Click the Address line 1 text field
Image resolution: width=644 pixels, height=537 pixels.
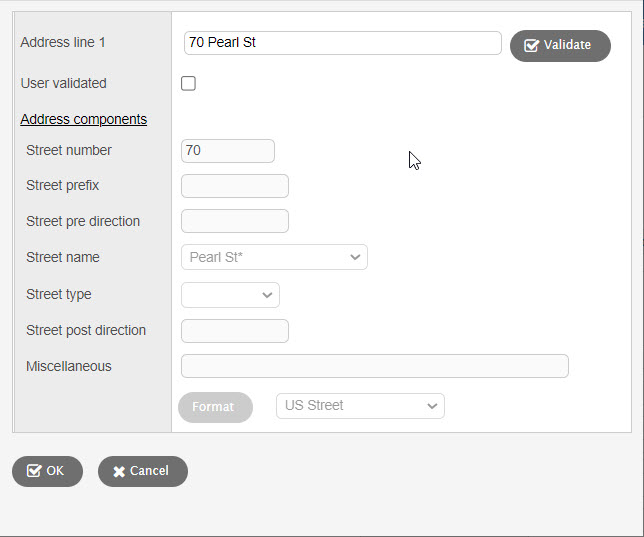click(x=342, y=43)
